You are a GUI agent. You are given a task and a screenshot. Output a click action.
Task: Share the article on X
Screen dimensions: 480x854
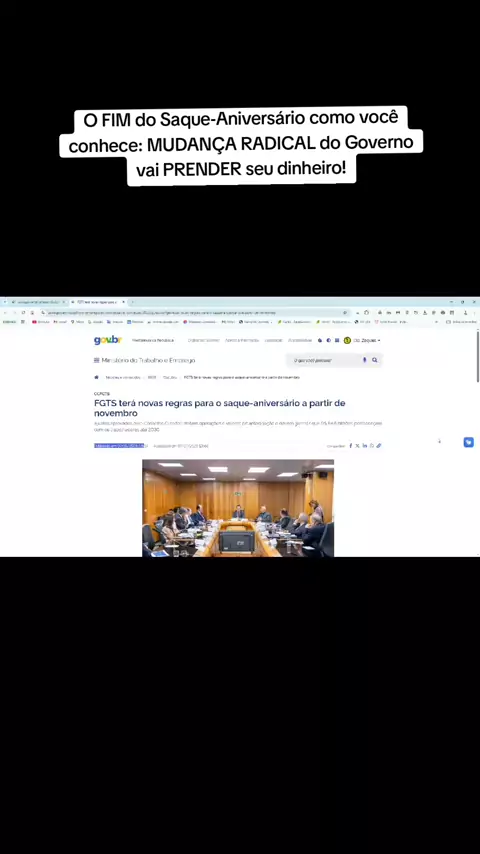[357, 446]
